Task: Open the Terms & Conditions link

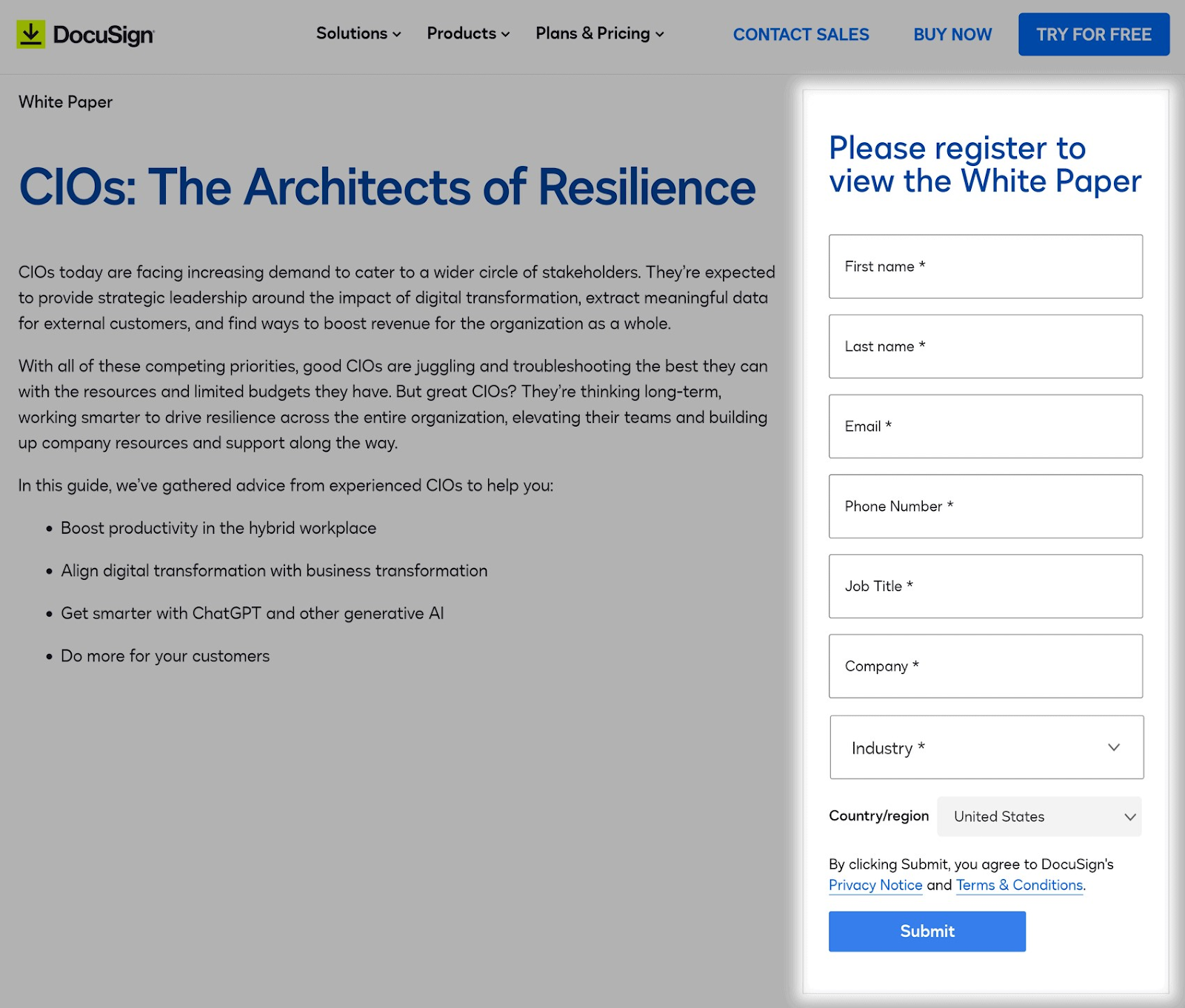Action: 1018,885
